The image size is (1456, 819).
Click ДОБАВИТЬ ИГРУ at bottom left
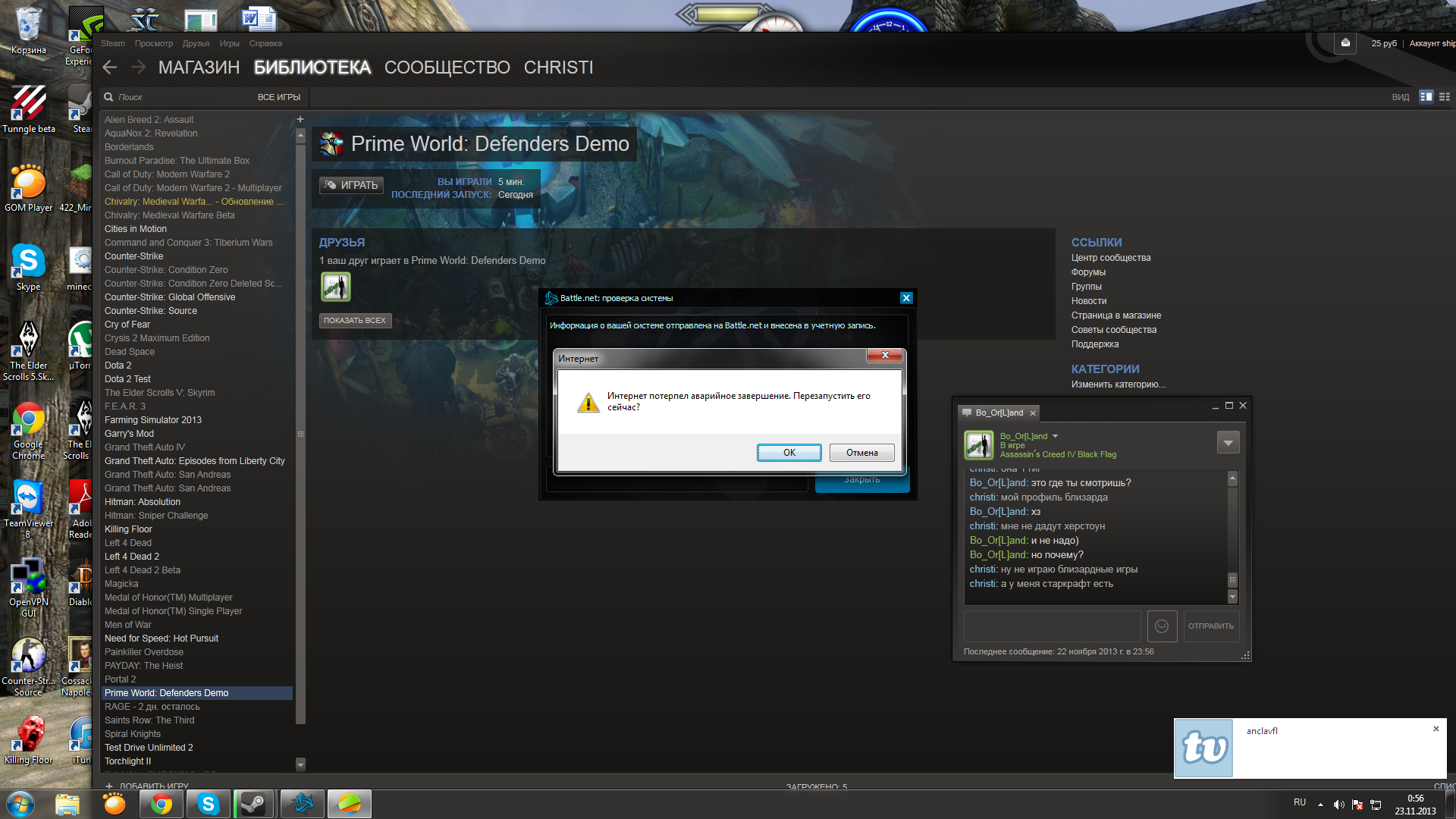[148, 786]
